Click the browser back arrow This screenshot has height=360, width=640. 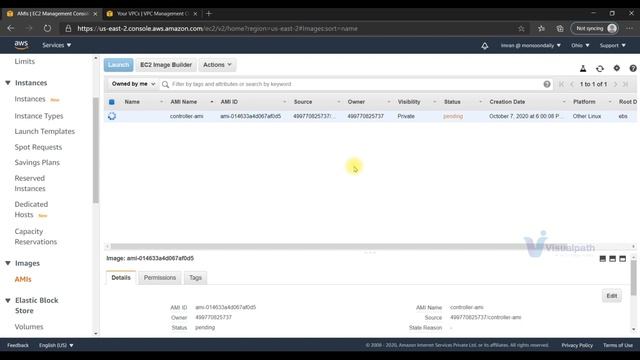pos(11,28)
